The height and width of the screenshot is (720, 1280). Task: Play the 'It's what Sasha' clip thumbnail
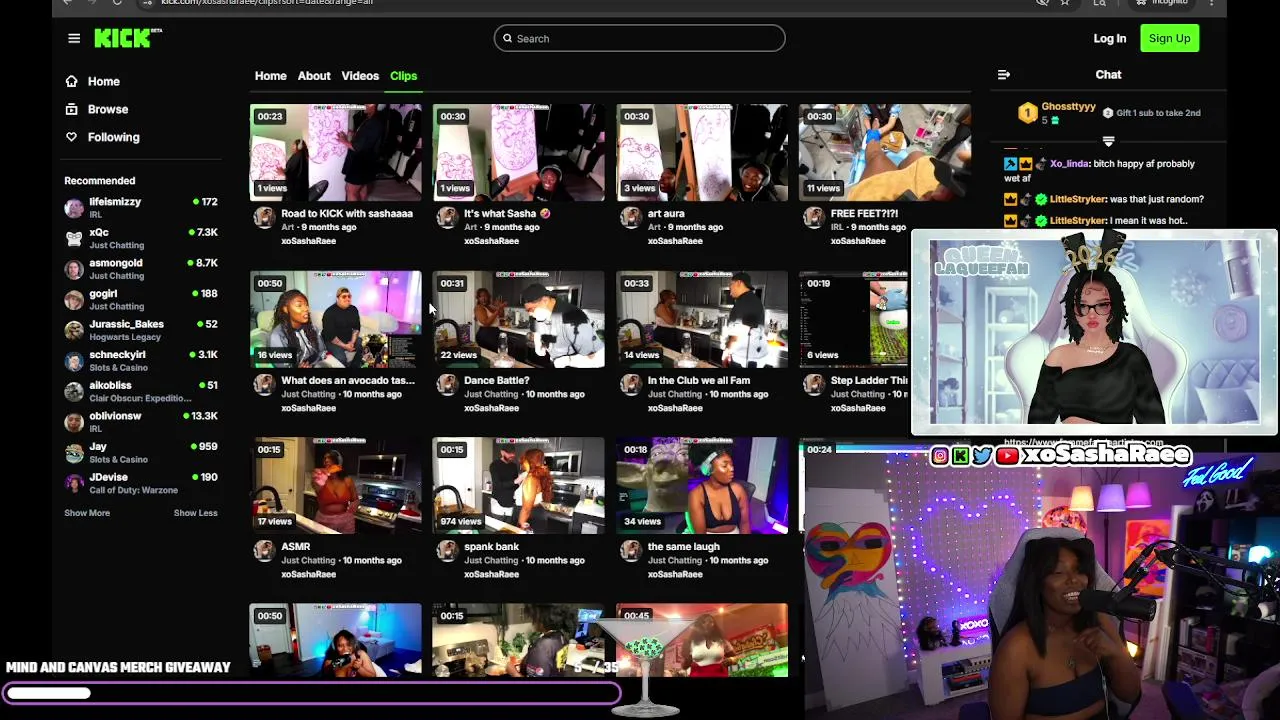tap(519, 153)
